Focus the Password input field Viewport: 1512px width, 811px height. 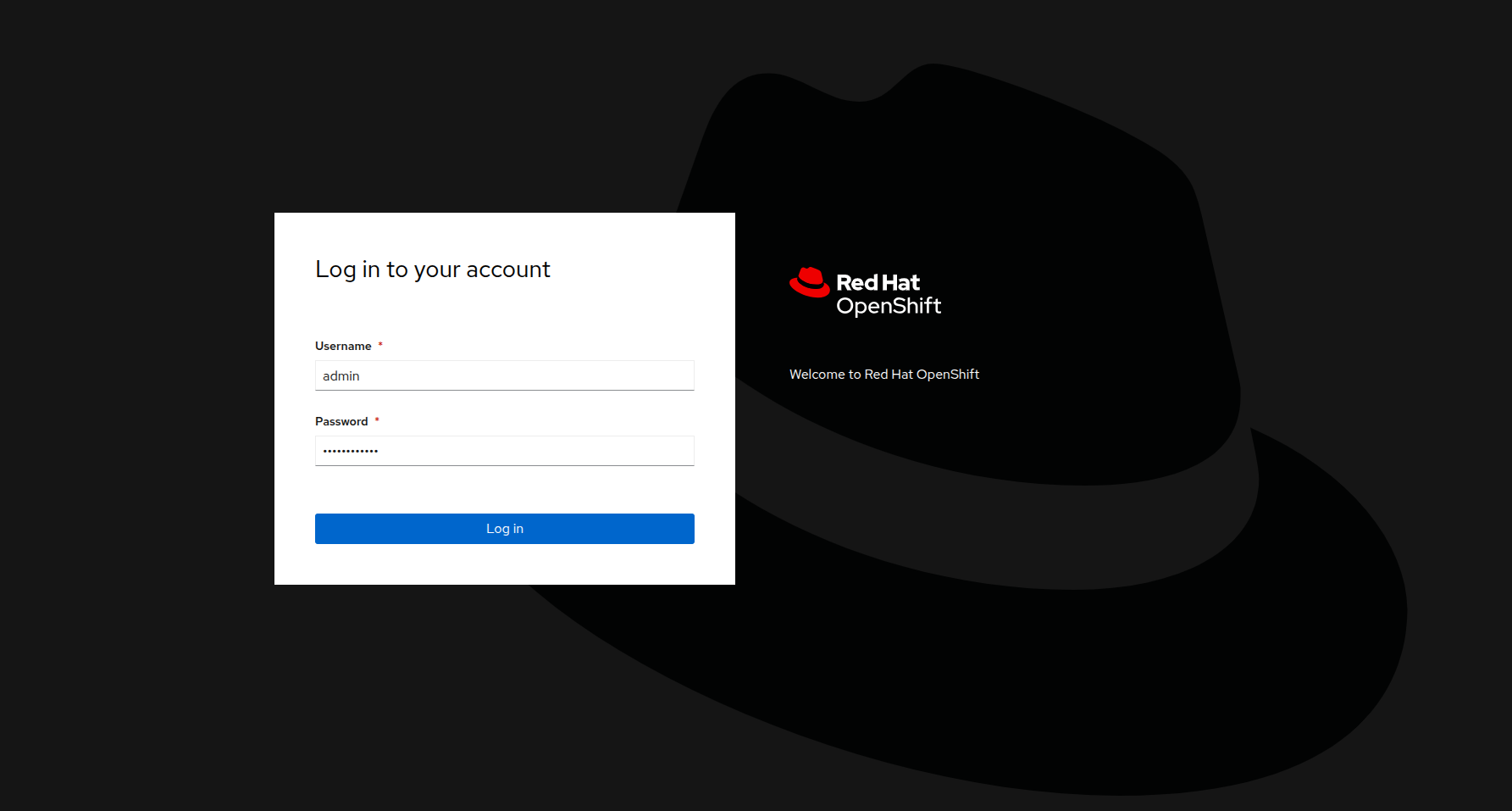tap(504, 451)
